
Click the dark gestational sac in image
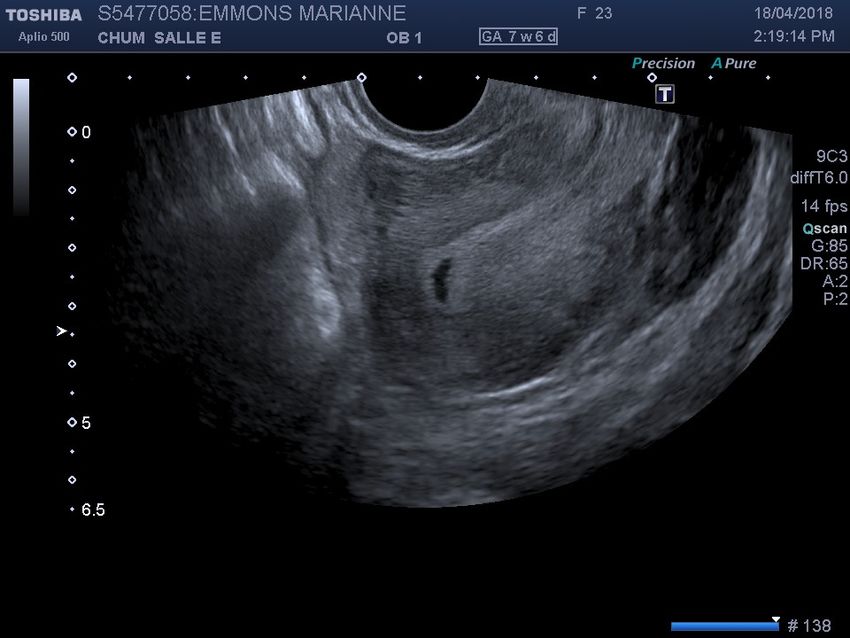click(x=439, y=279)
